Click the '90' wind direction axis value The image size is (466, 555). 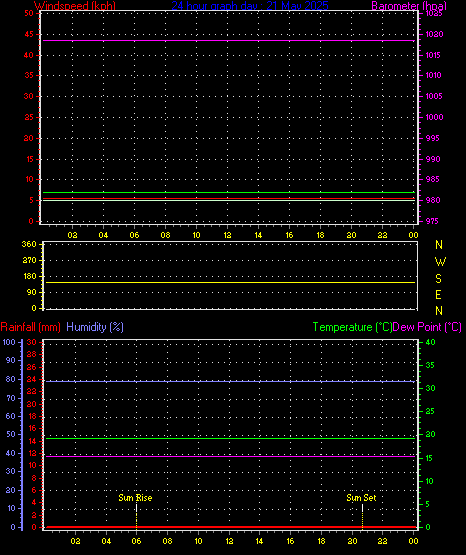(x=32, y=292)
